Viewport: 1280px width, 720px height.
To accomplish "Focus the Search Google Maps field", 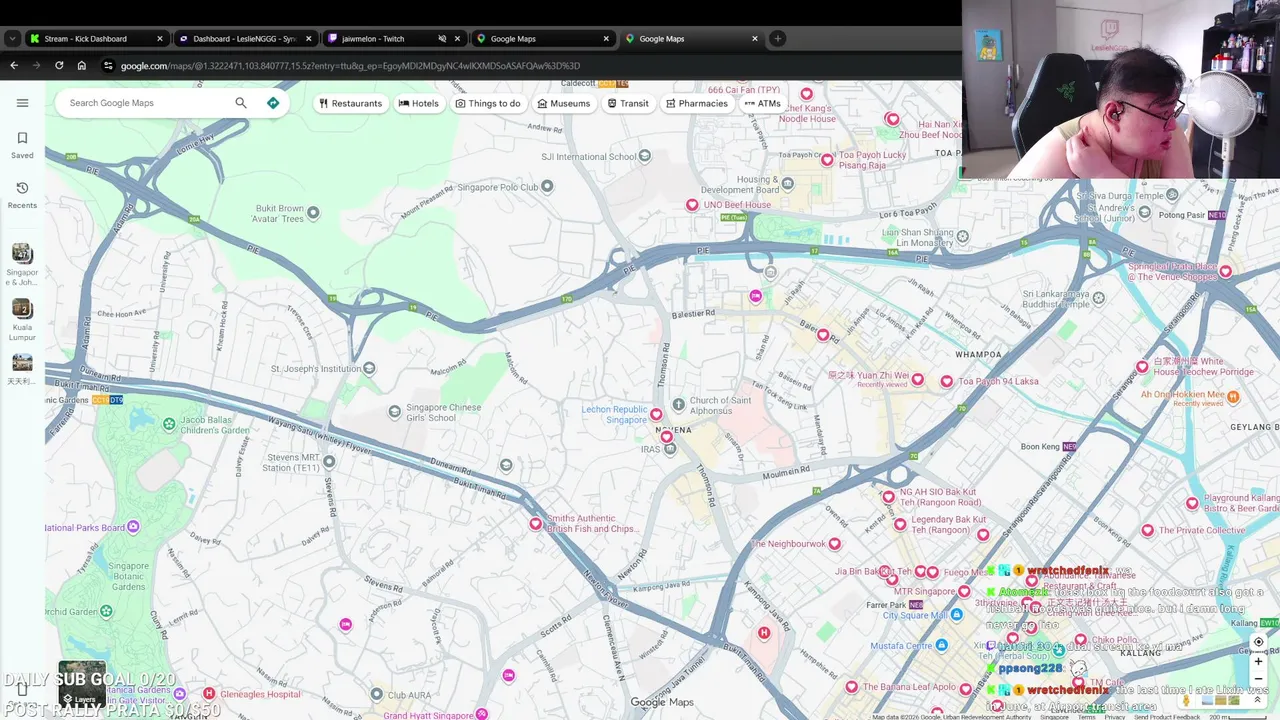I will coord(147,103).
